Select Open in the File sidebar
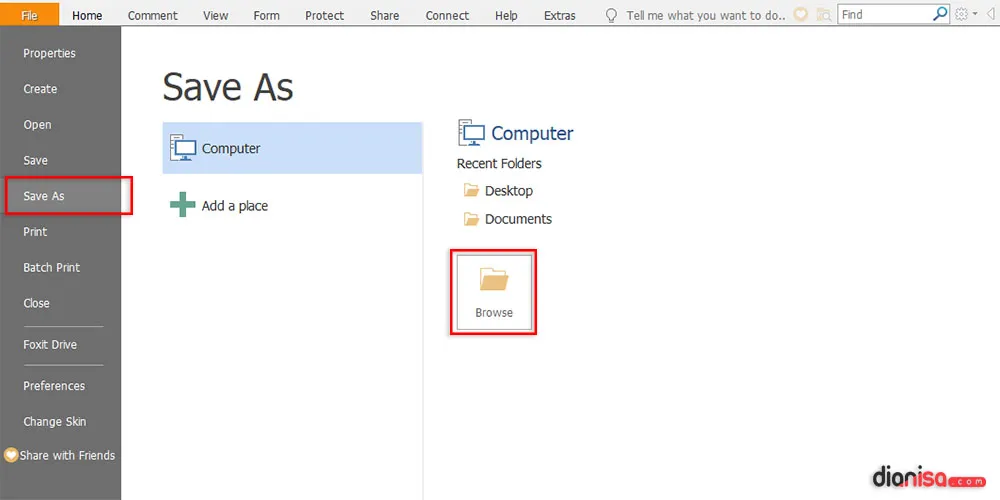 [37, 125]
